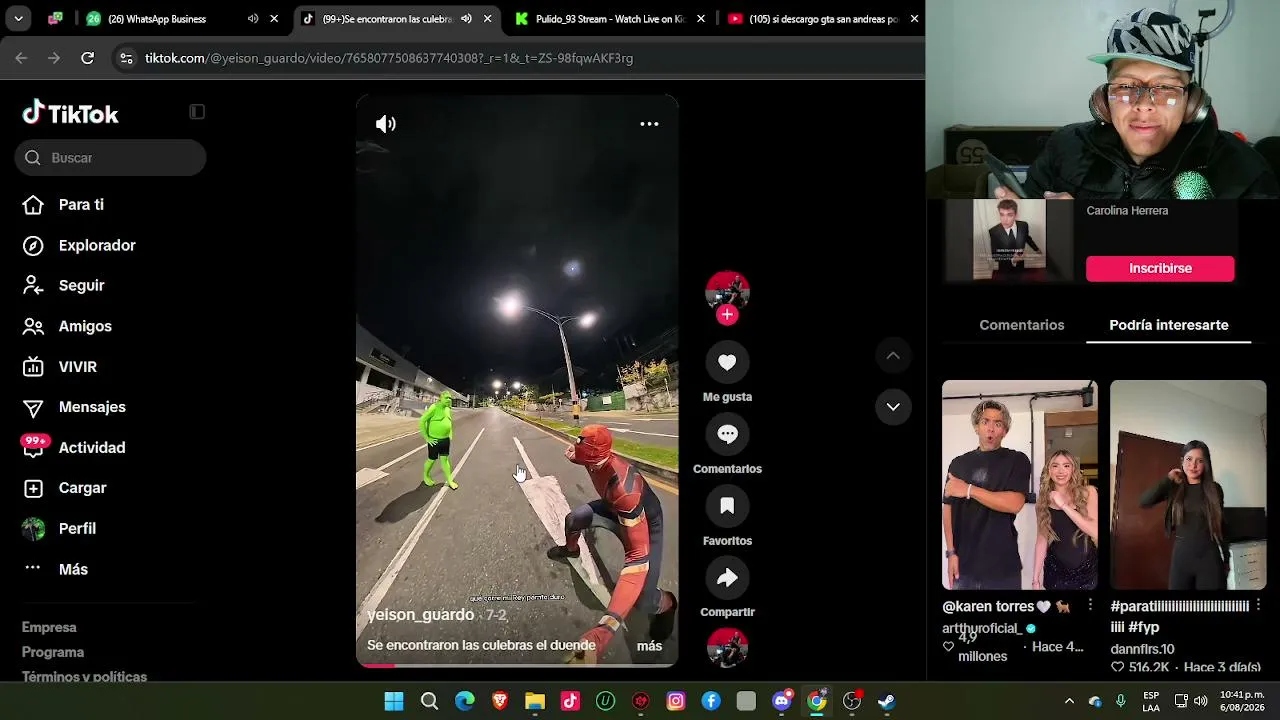
Task: Mute the WhatsApp Business tab audio
Action: coord(253,19)
